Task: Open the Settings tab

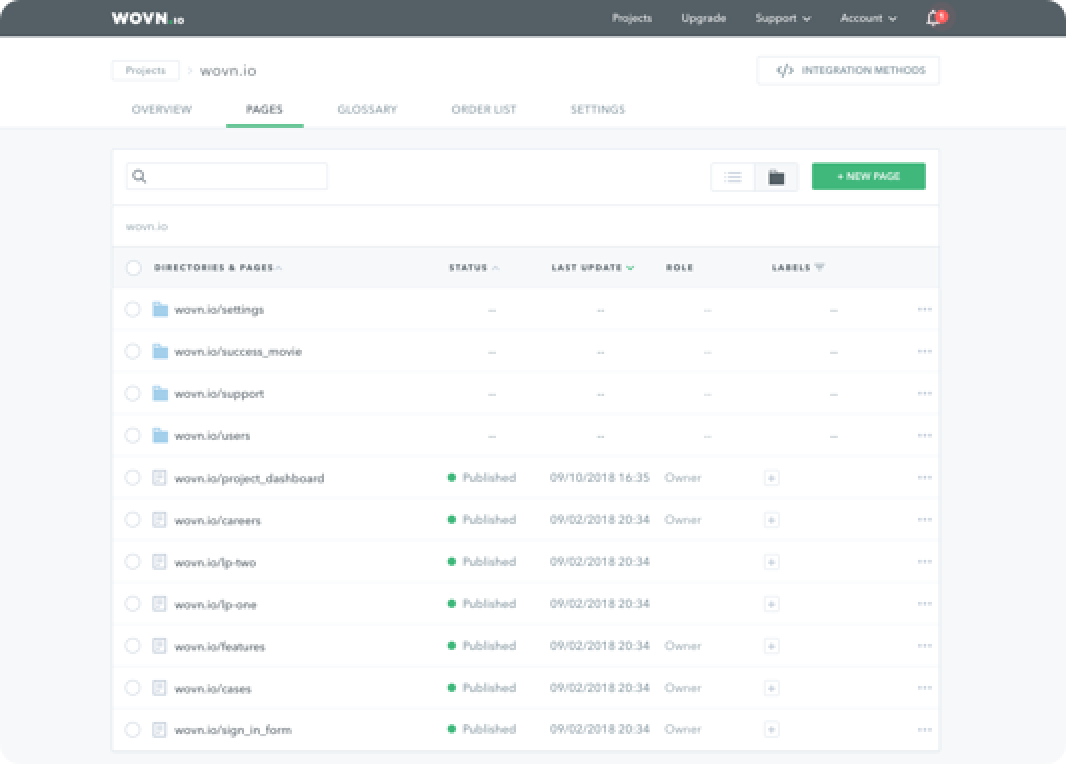Action: tap(597, 109)
